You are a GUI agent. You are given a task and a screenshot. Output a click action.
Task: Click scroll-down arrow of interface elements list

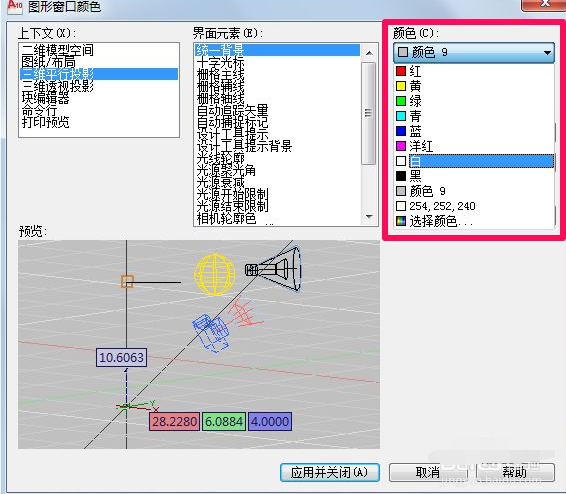pos(369,216)
